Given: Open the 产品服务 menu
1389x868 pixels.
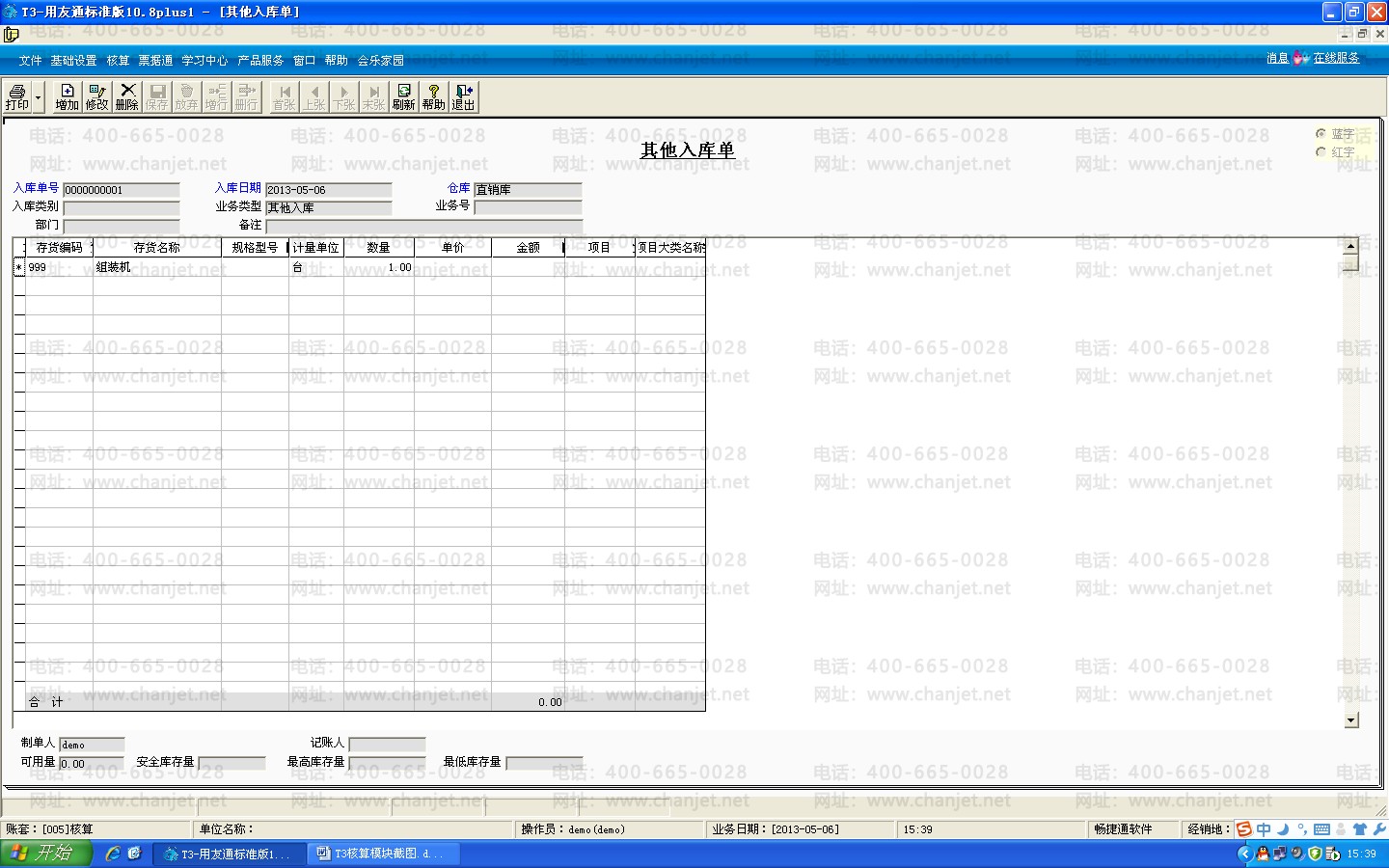Looking at the screenshot, I should (260, 60).
